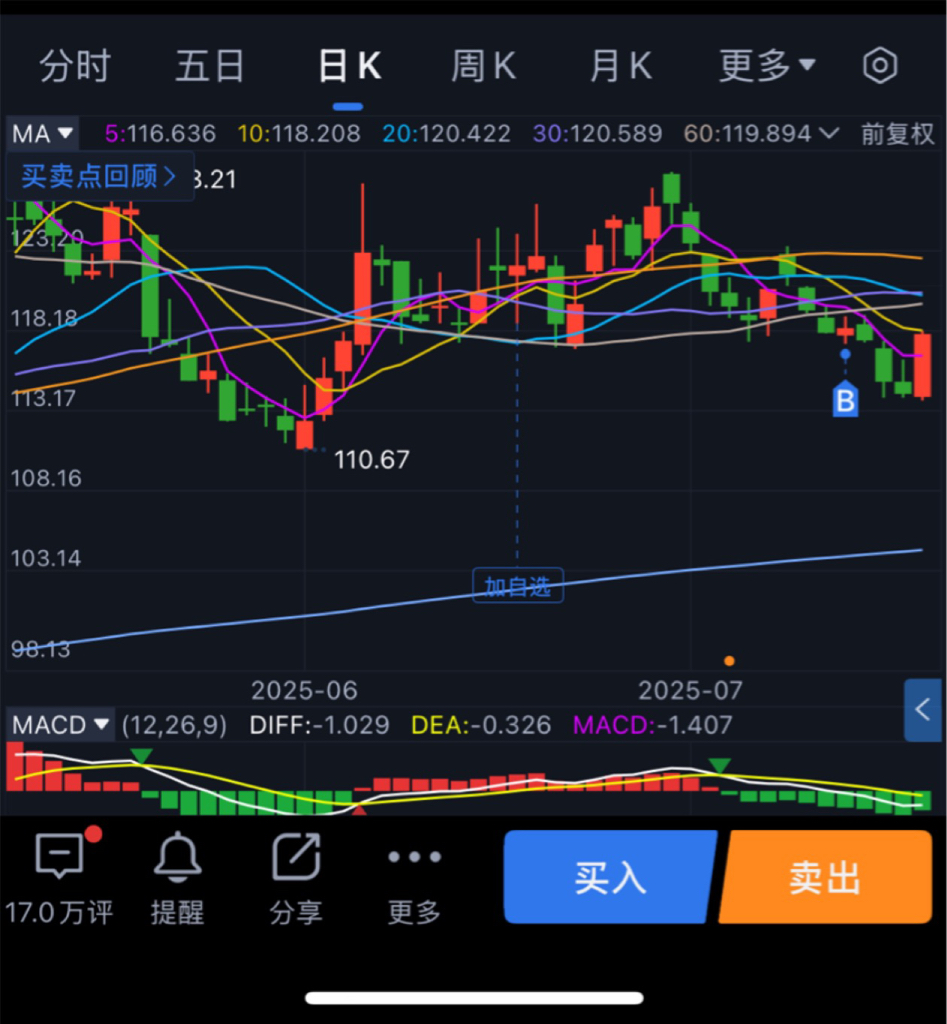Tap the share icon 分享
Viewport: 947px width, 1024px height.
click(296, 856)
